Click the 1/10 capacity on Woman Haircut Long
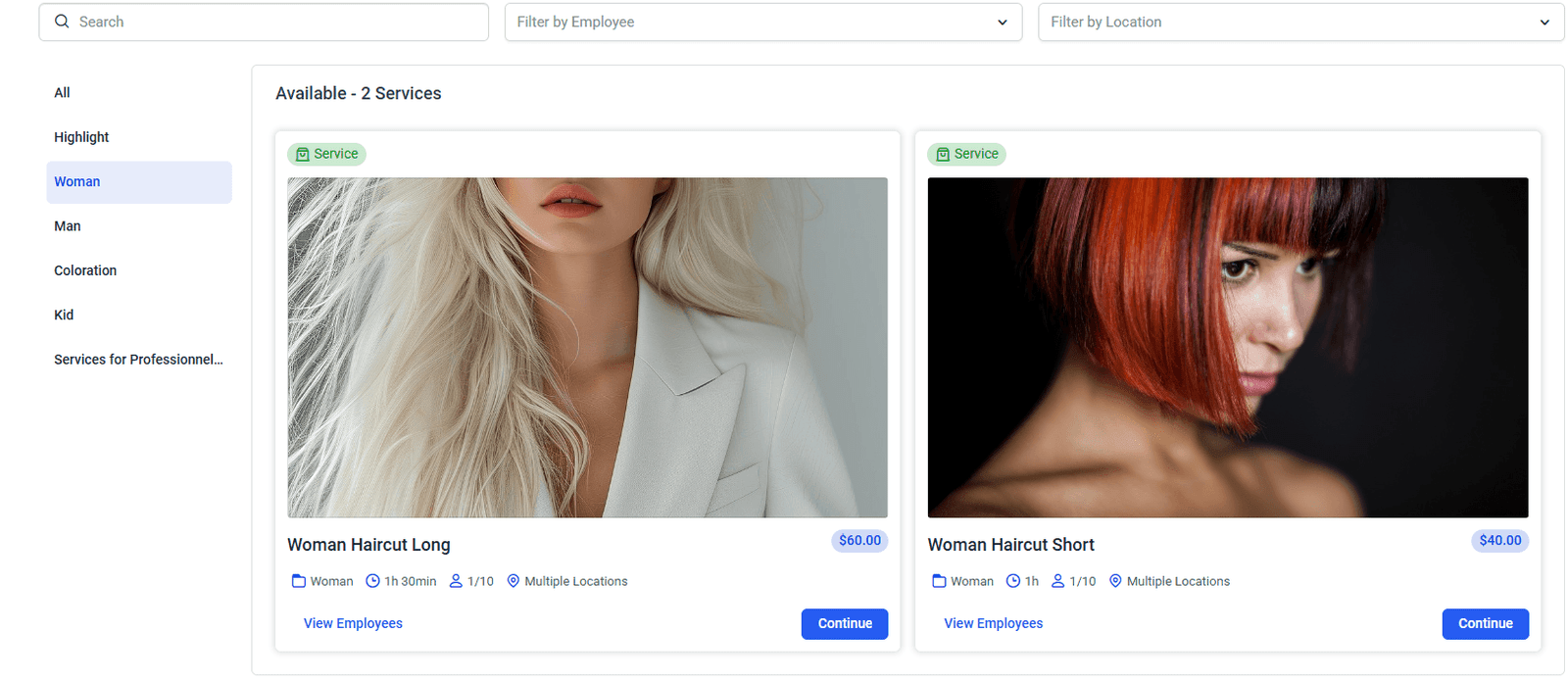 click(x=480, y=581)
